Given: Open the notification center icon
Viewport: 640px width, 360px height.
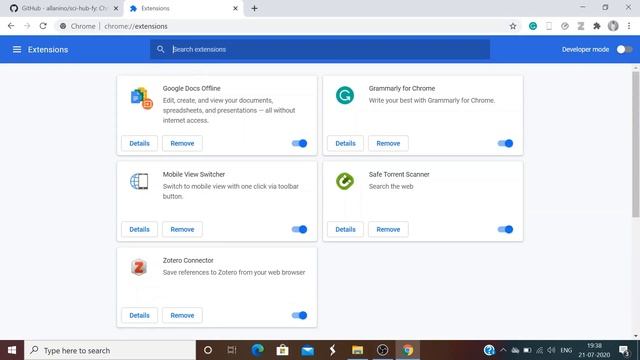Looking at the screenshot, I should pyautogui.click(x=624, y=350).
